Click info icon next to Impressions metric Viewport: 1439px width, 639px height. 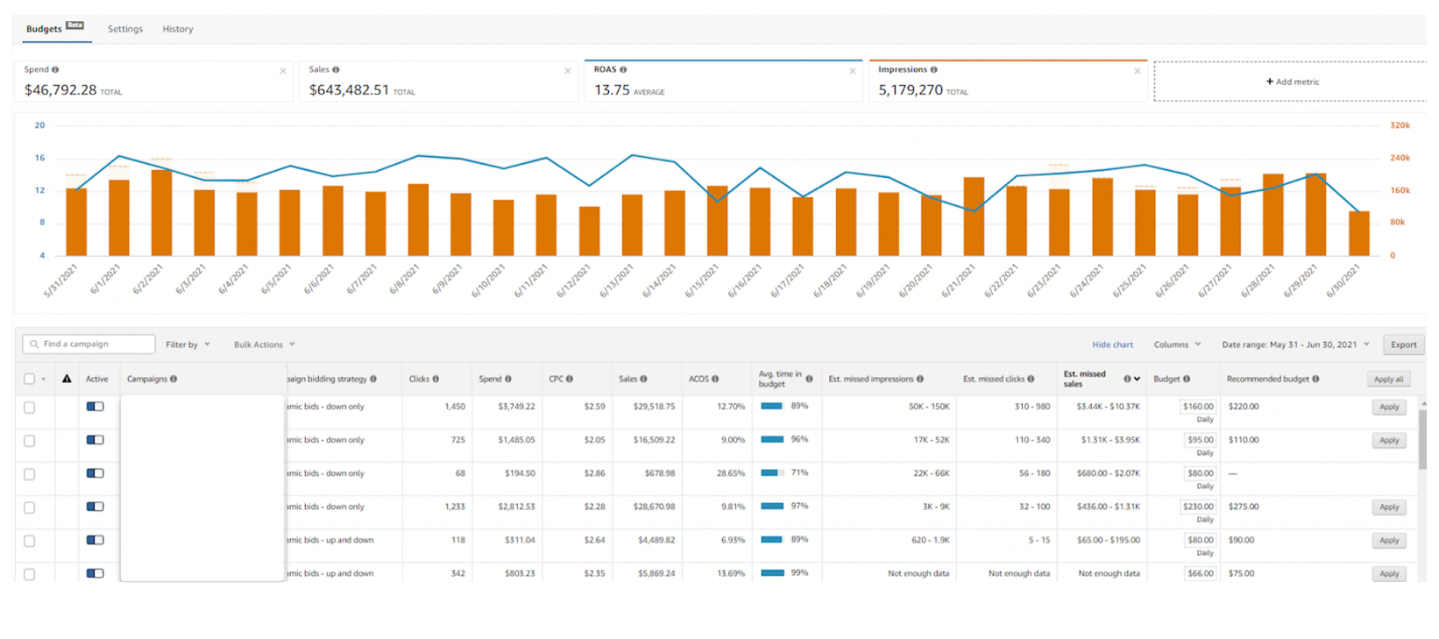pos(934,70)
